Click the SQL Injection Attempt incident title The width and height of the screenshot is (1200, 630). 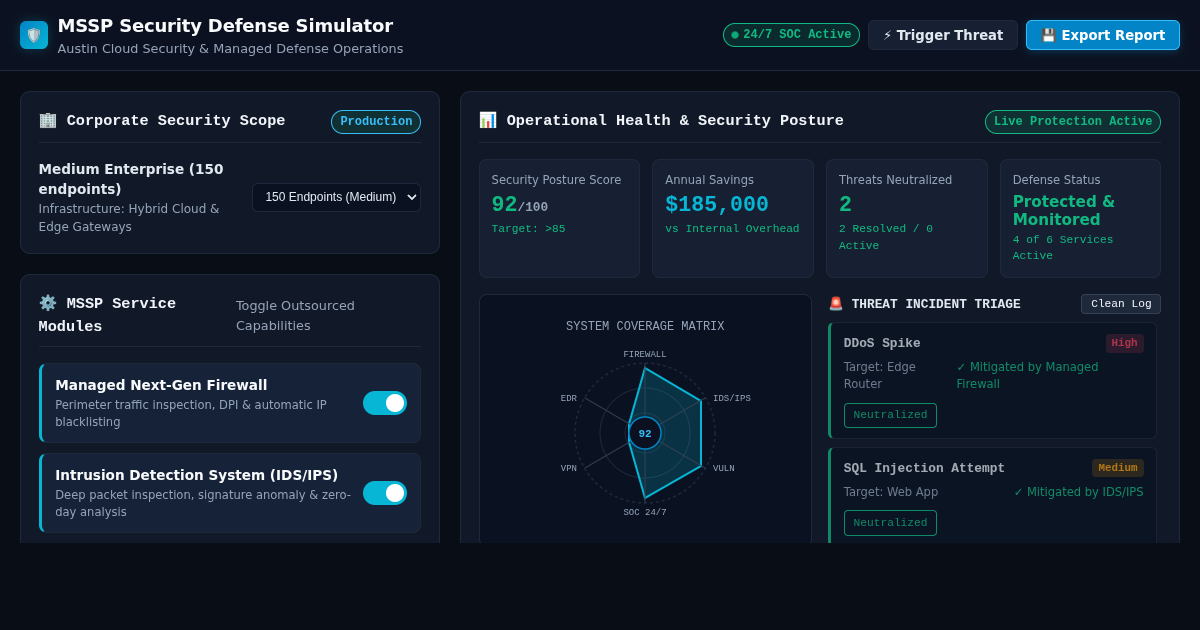tap(924, 468)
